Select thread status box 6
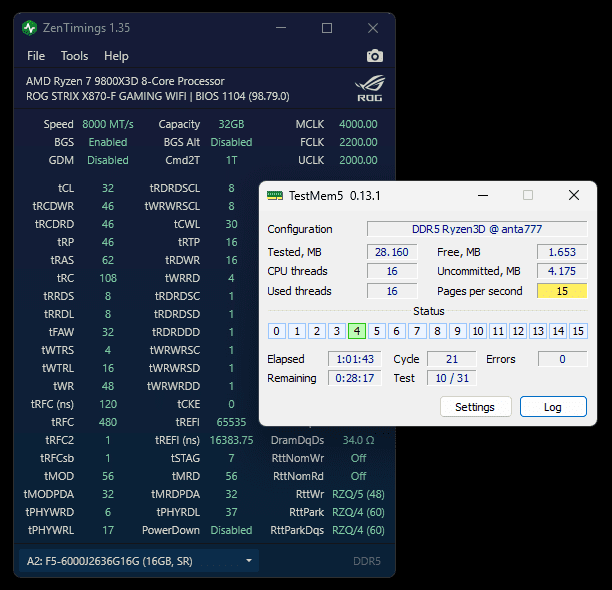The width and height of the screenshot is (612, 590). click(397, 331)
